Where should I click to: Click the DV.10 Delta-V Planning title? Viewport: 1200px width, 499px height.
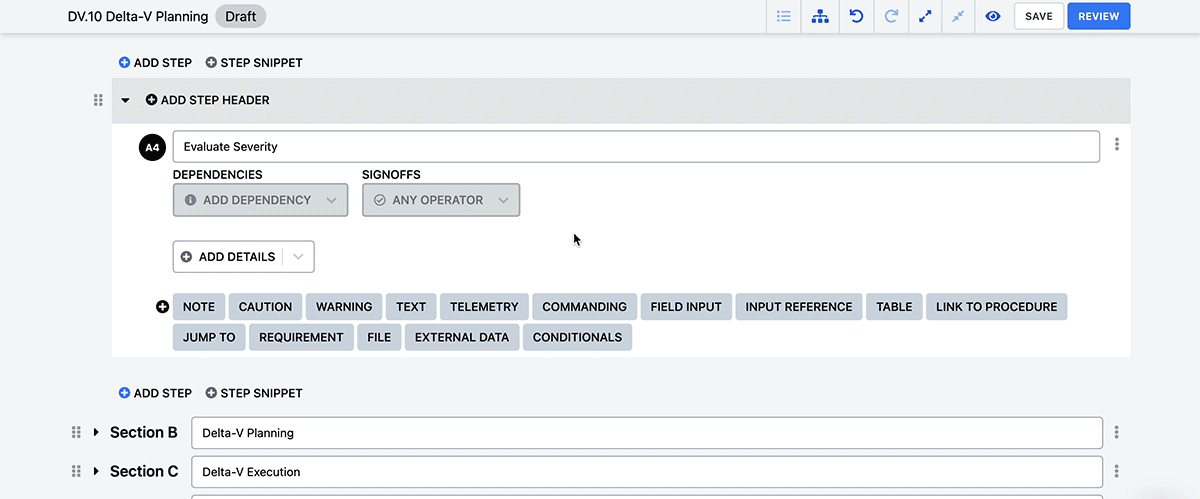tap(138, 16)
